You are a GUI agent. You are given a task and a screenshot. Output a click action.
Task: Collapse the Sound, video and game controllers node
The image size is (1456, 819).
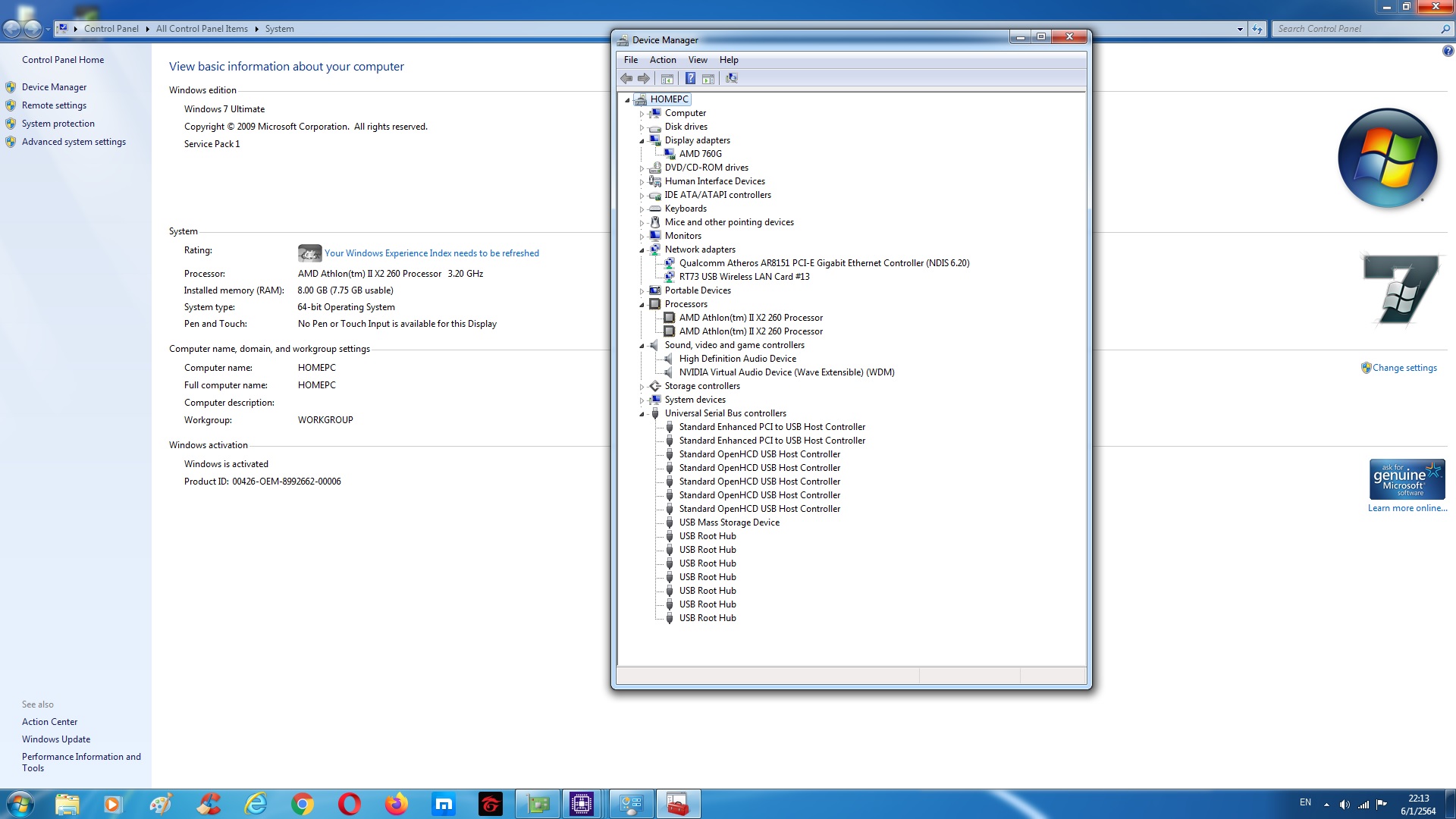click(642, 346)
